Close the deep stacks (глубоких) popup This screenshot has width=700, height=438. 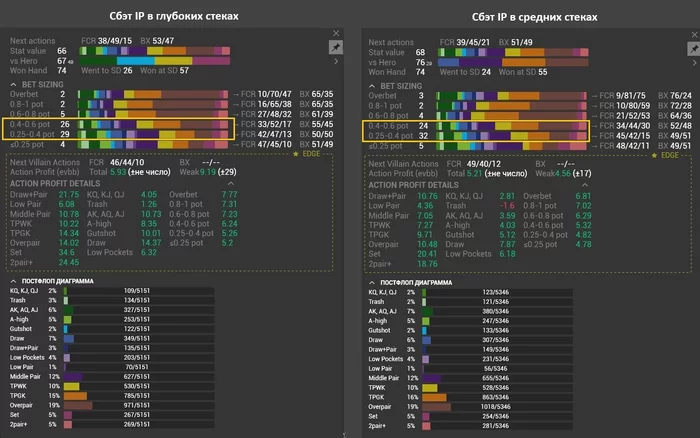click(x=336, y=33)
